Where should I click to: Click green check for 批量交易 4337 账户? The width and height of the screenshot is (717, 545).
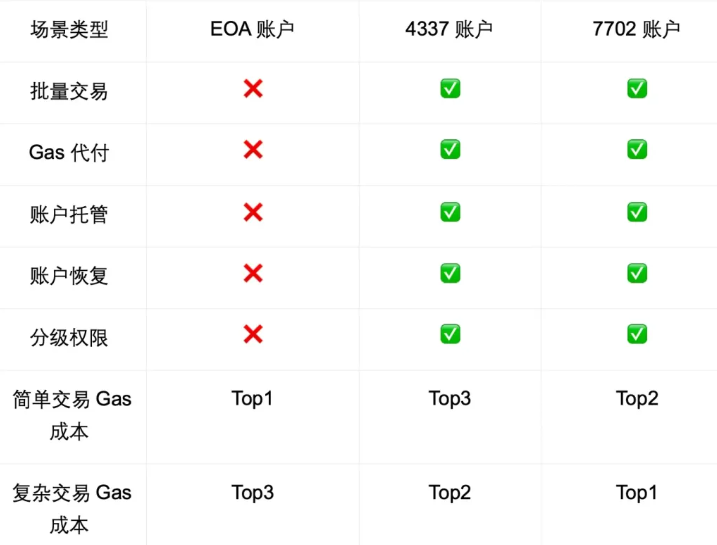450,89
